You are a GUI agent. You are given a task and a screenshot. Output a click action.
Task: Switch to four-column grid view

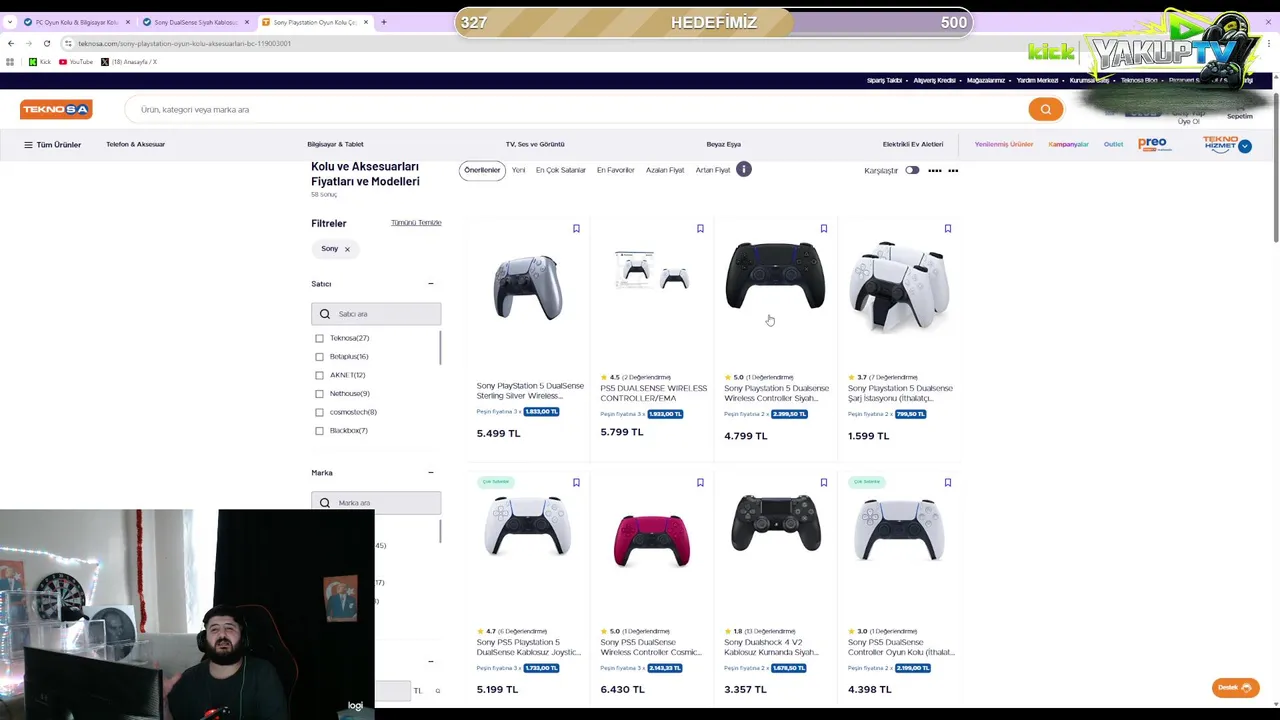(x=935, y=171)
